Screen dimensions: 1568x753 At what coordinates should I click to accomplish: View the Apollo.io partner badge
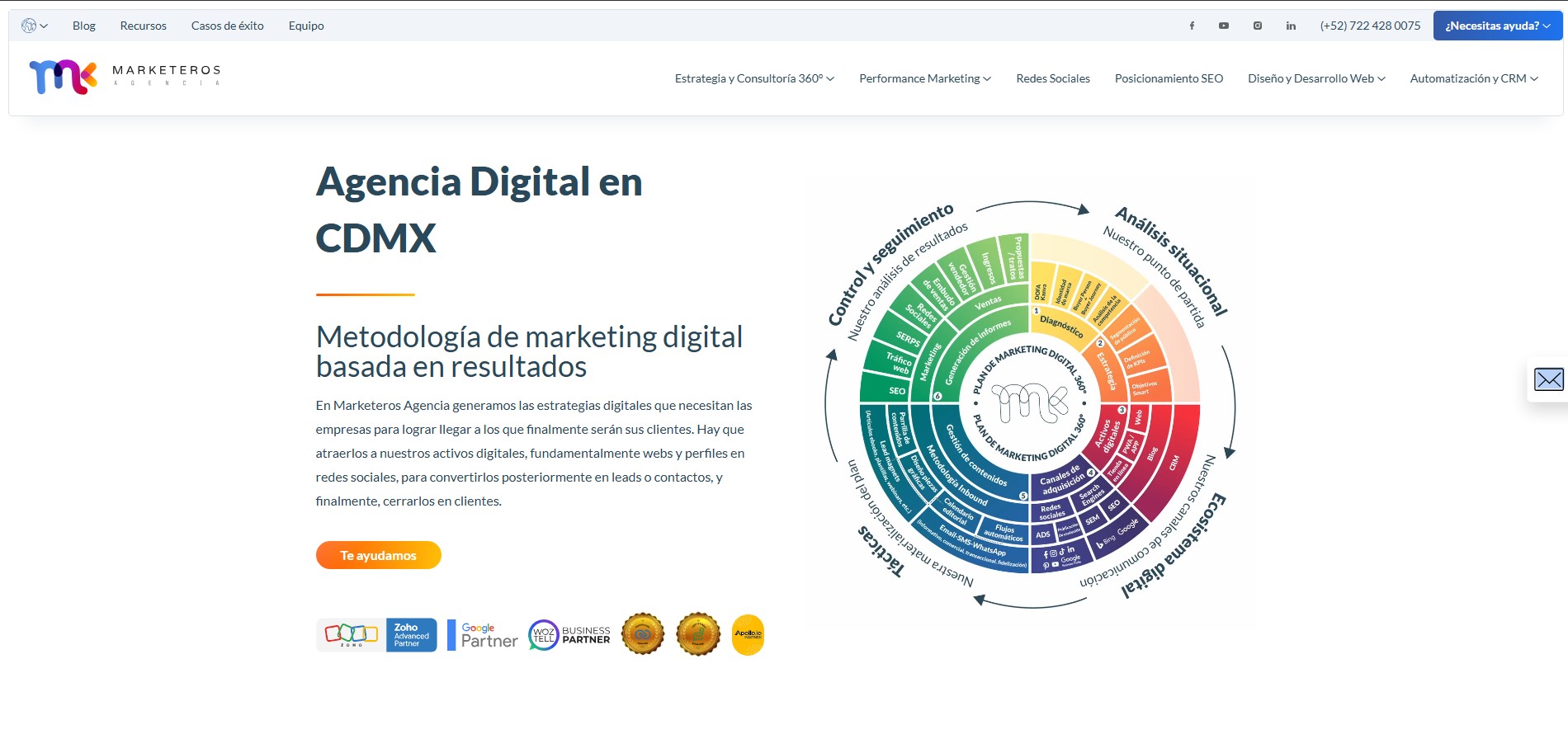pos(748,635)
